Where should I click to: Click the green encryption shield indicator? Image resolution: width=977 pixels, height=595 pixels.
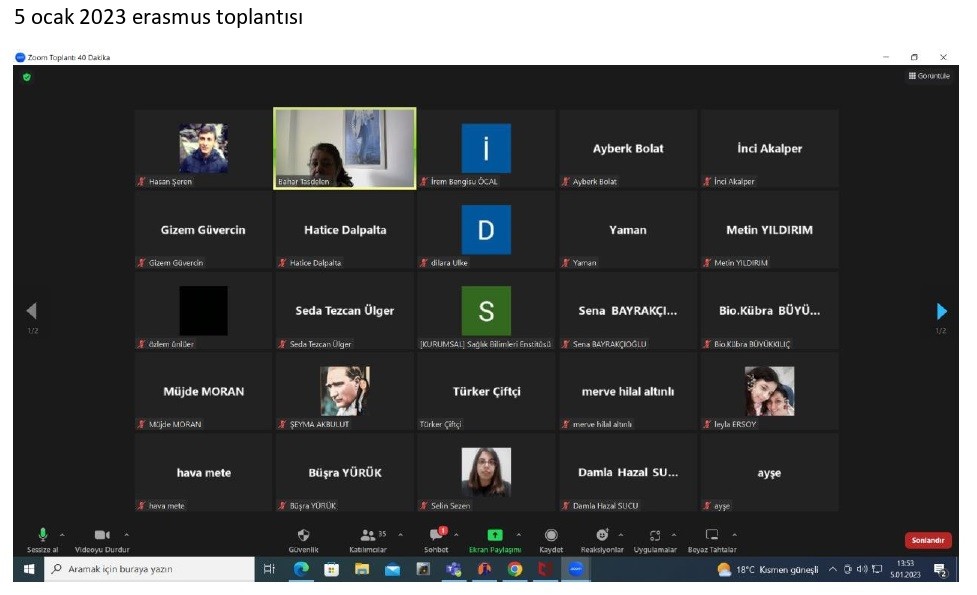tap(26, 77)
